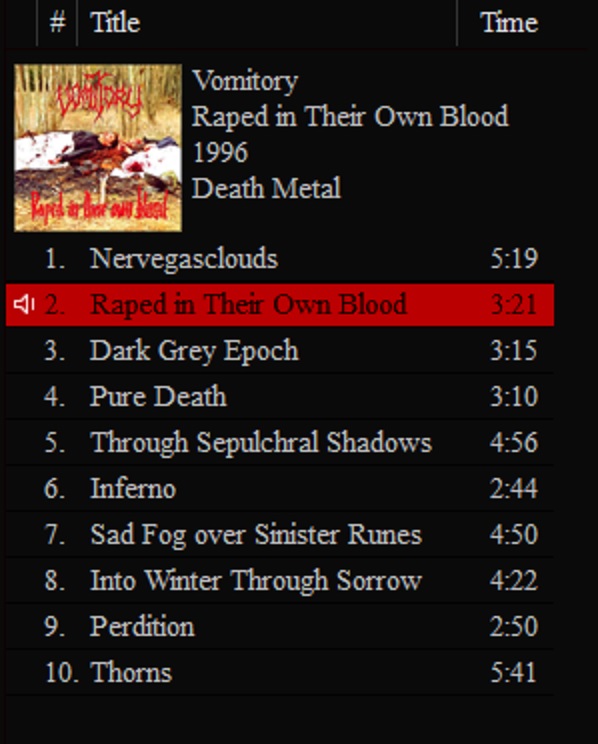Select track Pure Death

pos(280,396)
